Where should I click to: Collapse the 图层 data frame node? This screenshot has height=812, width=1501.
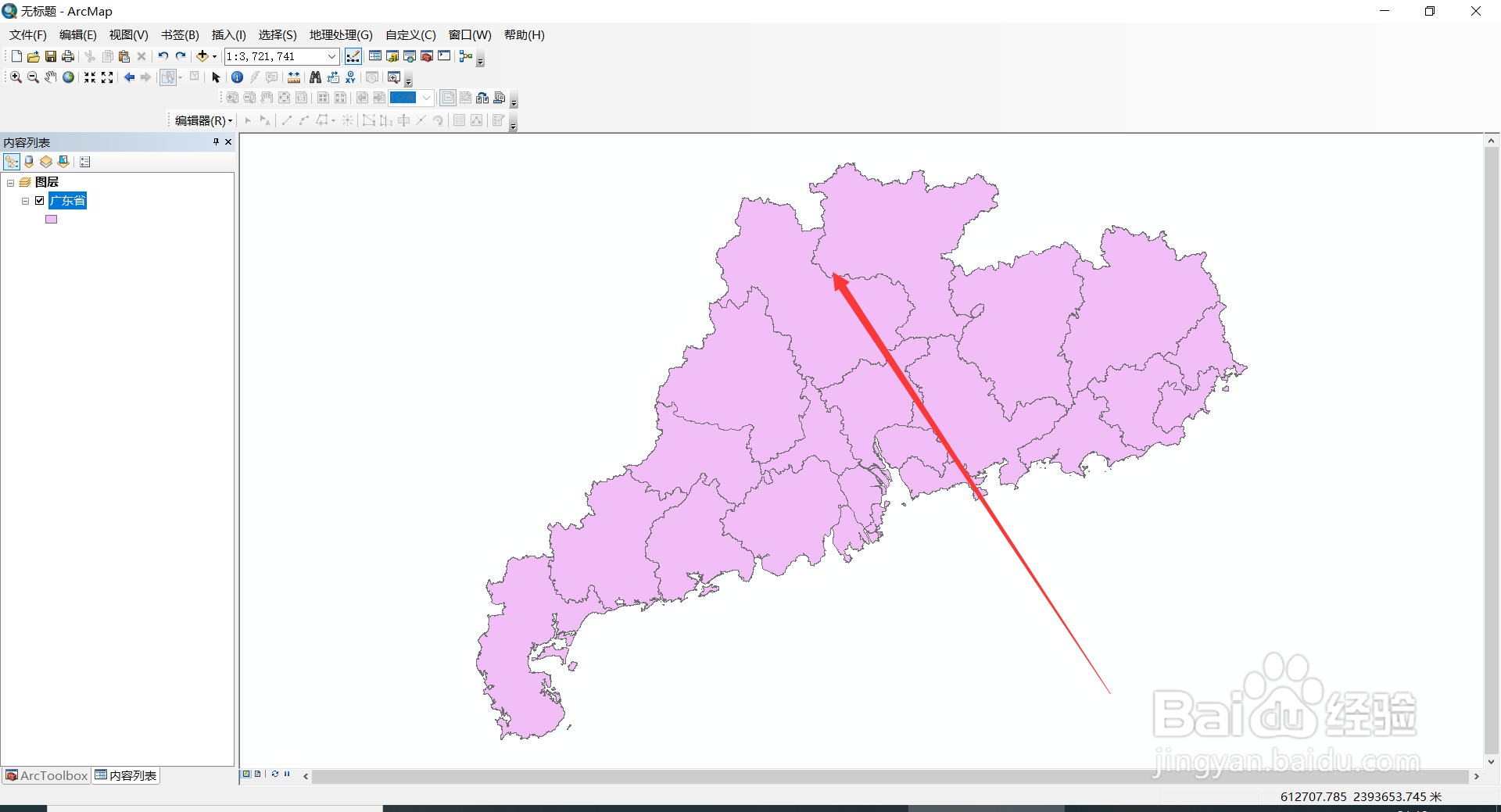11,183
